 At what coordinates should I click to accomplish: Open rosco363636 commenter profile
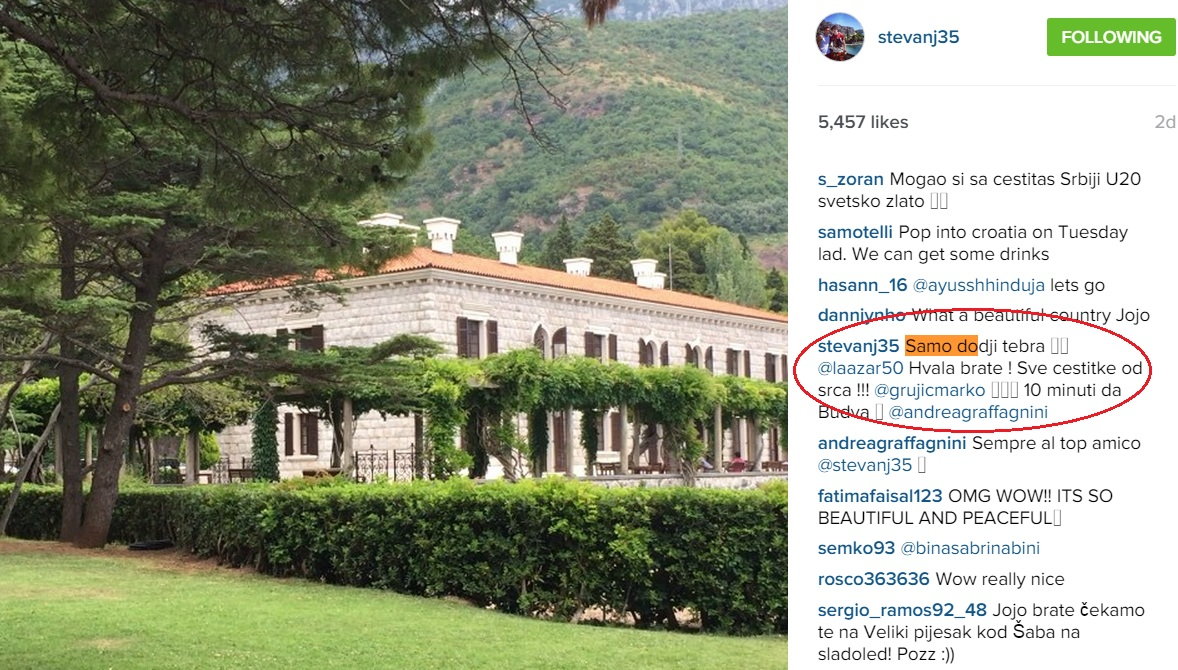(874, 579)
